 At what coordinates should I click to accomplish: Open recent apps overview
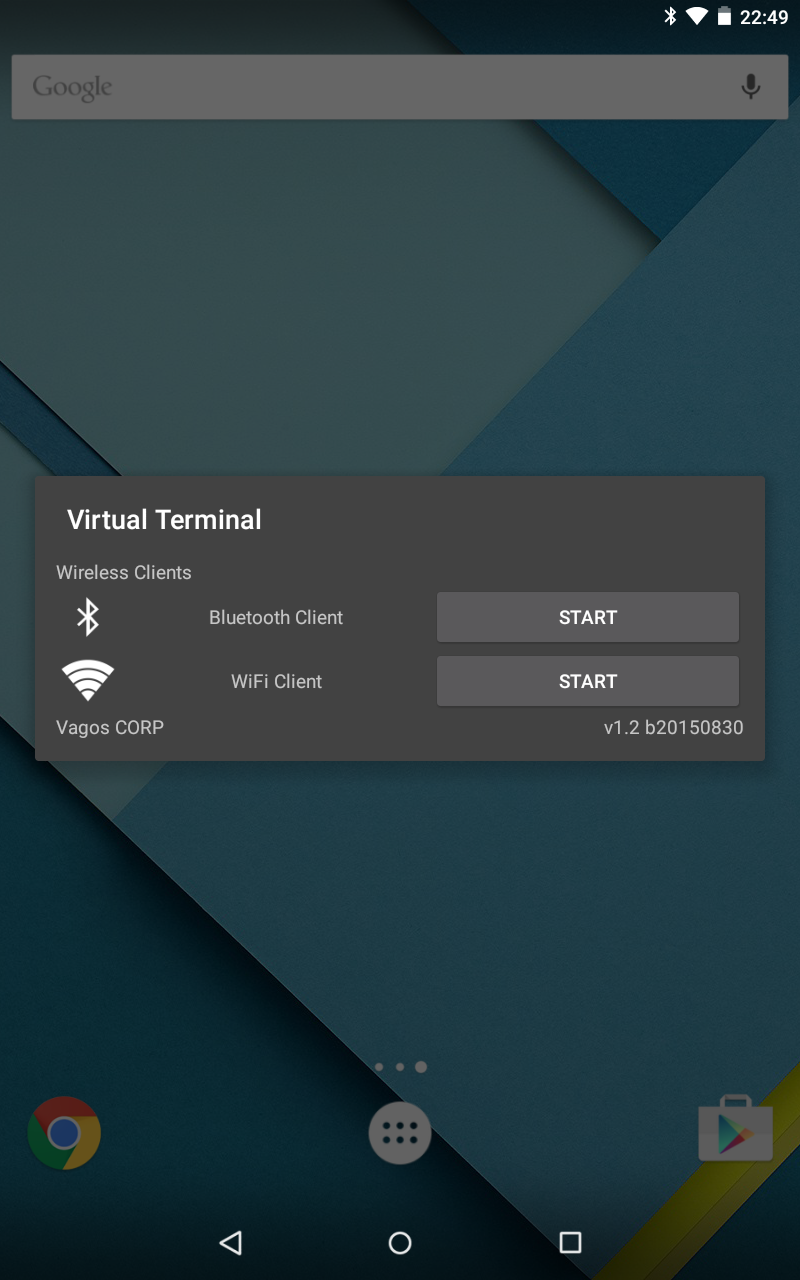570,1242
